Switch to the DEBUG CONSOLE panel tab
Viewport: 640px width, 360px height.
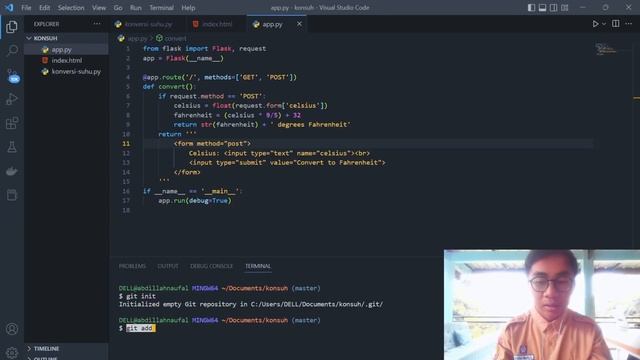pos(211,266)
